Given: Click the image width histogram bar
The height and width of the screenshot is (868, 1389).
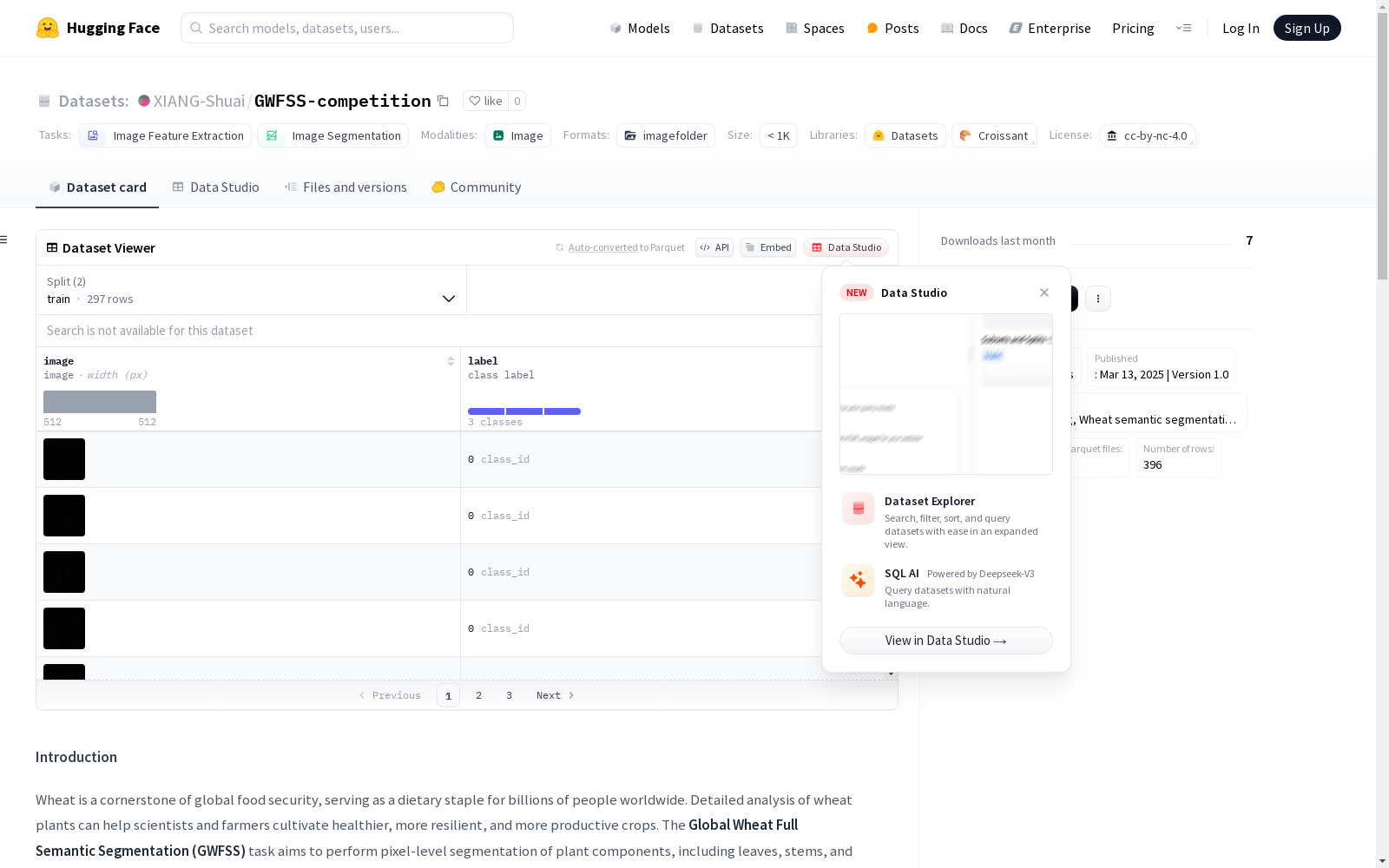Looking at the screenshot, I should pyautogui.click(x=100, y=402).
